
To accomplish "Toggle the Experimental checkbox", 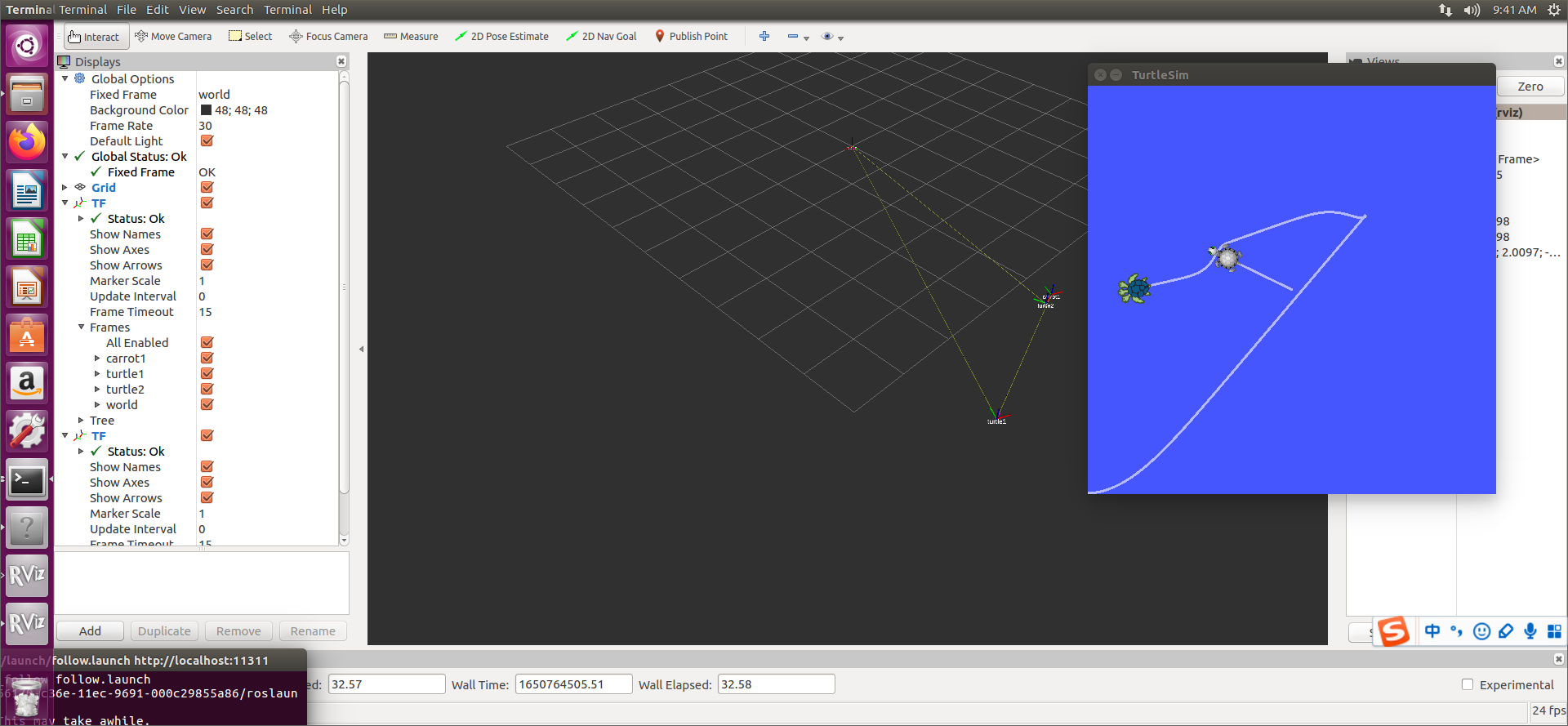I will (x=1468, y=685).
